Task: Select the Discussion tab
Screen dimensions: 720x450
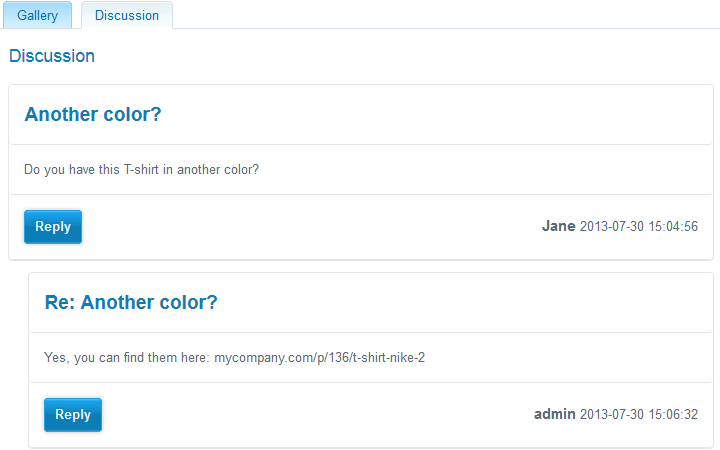Action: [x=127, y=15]
